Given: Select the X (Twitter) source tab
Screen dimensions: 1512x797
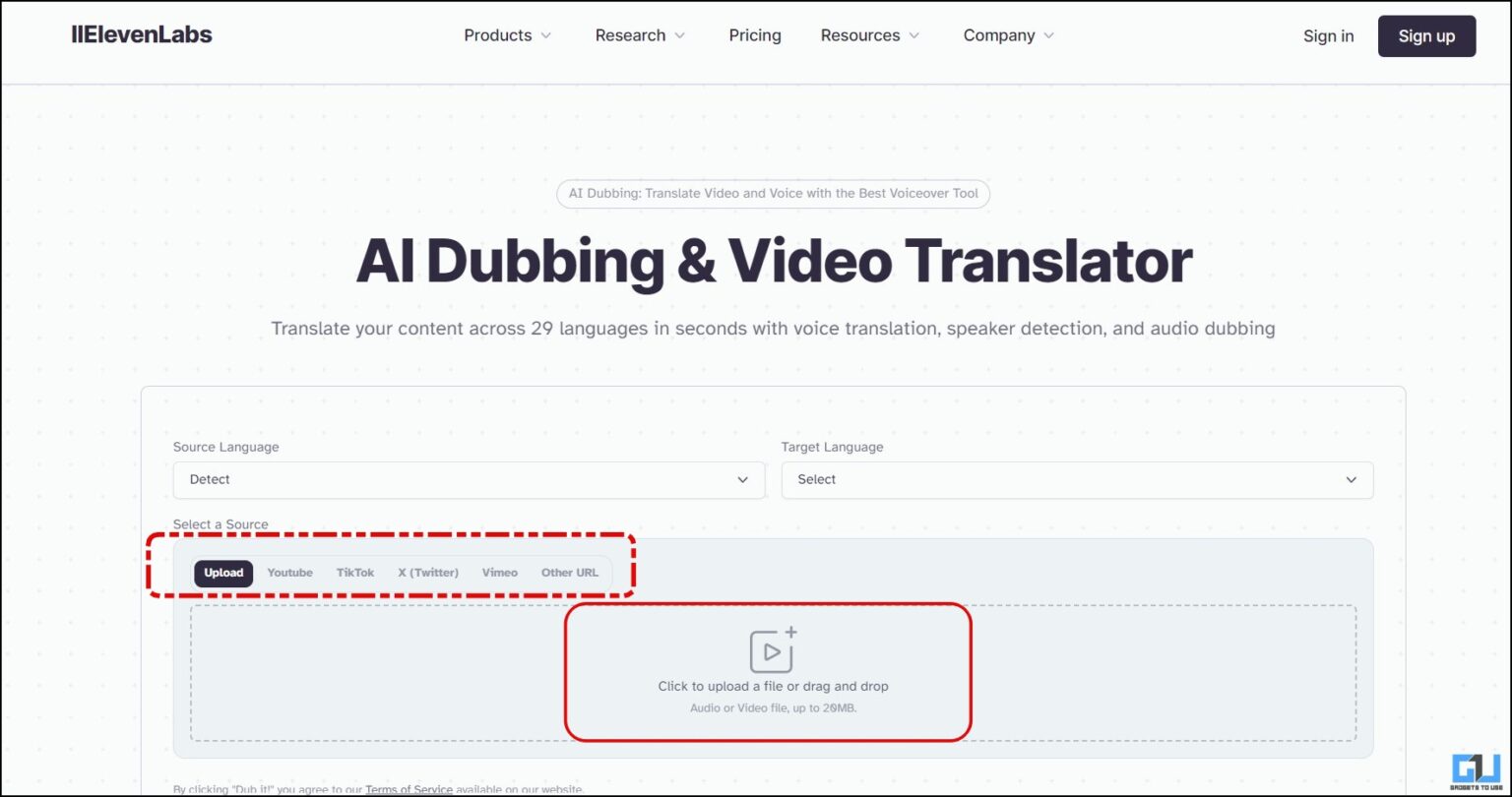Looking at the screenshot, I should click(427, 573).
